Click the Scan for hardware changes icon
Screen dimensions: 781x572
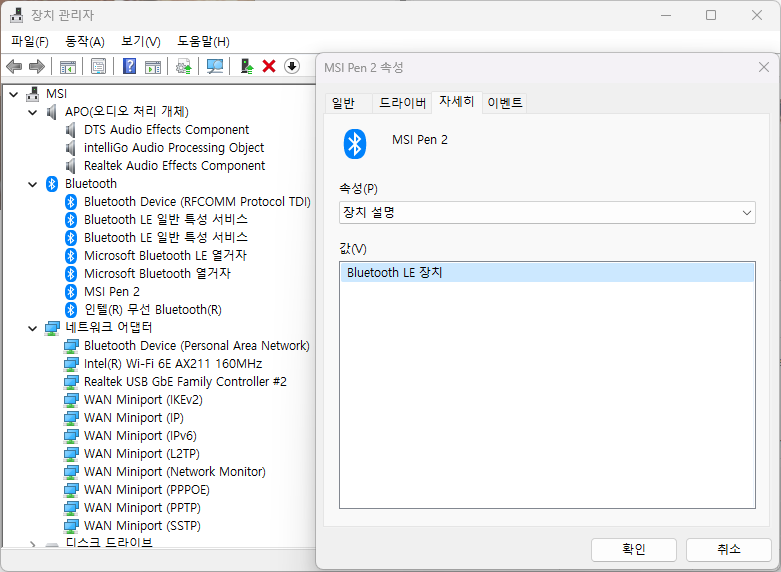point(215,66)
